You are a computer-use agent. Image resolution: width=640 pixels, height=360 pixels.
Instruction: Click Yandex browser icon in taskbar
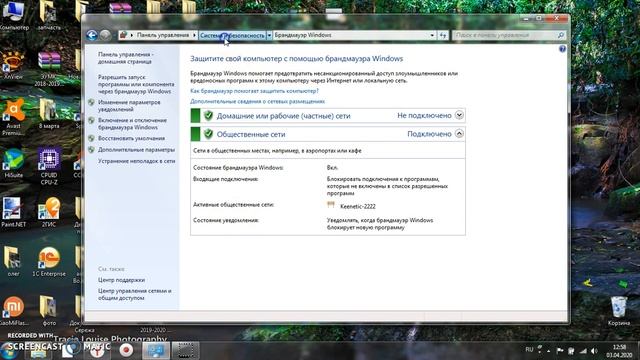[97, 350]
